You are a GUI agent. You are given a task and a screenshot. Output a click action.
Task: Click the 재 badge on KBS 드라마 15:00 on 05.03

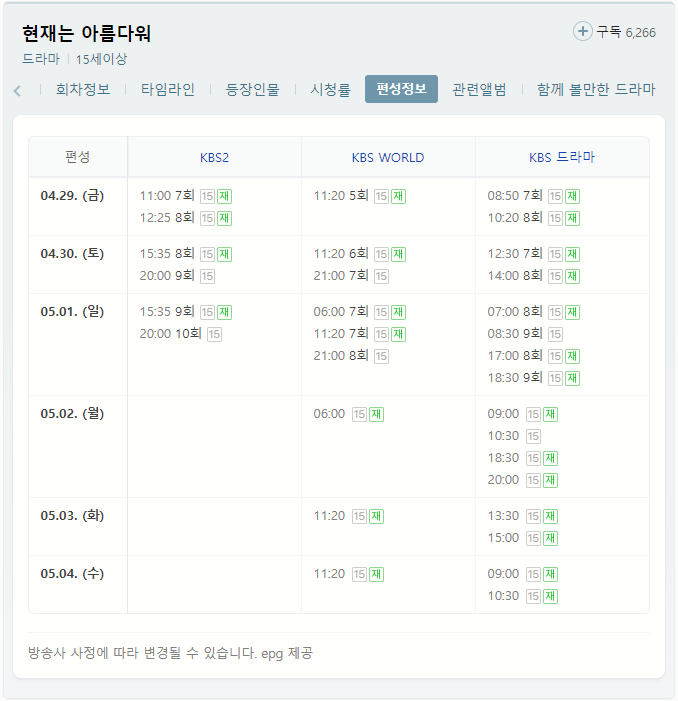pos(550,538)
